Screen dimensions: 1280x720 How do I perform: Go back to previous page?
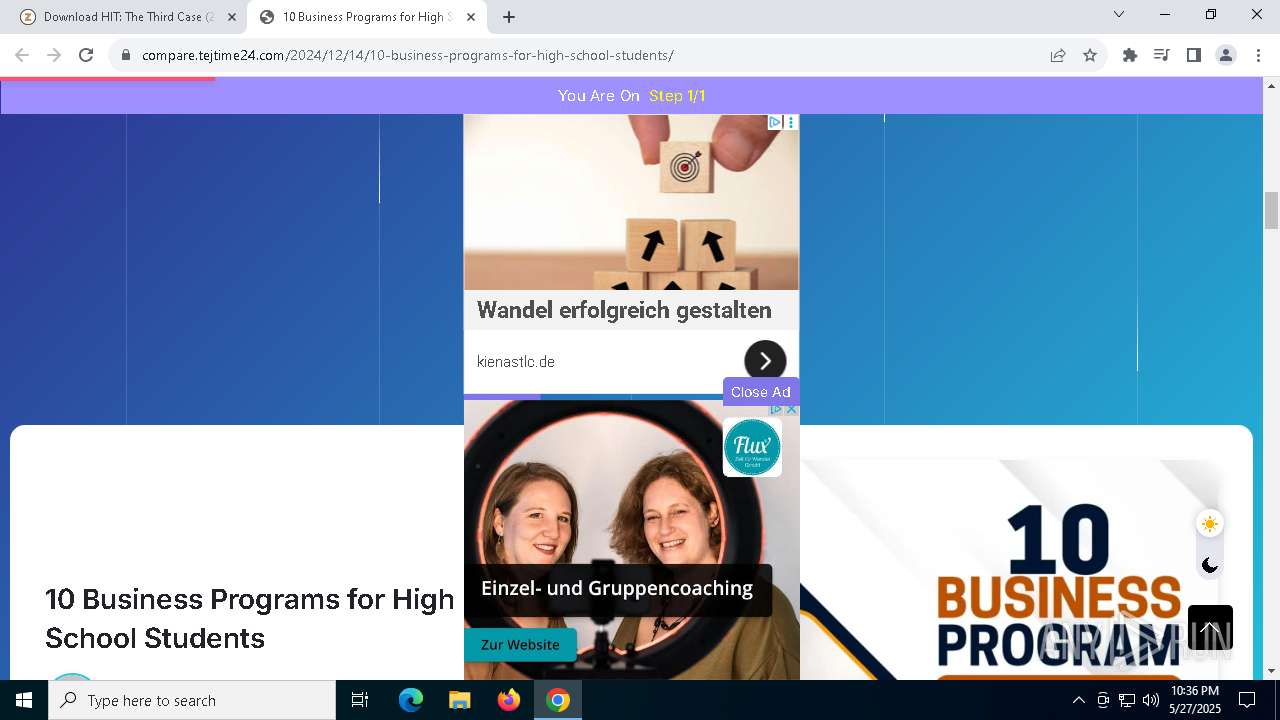pos(22,55)
